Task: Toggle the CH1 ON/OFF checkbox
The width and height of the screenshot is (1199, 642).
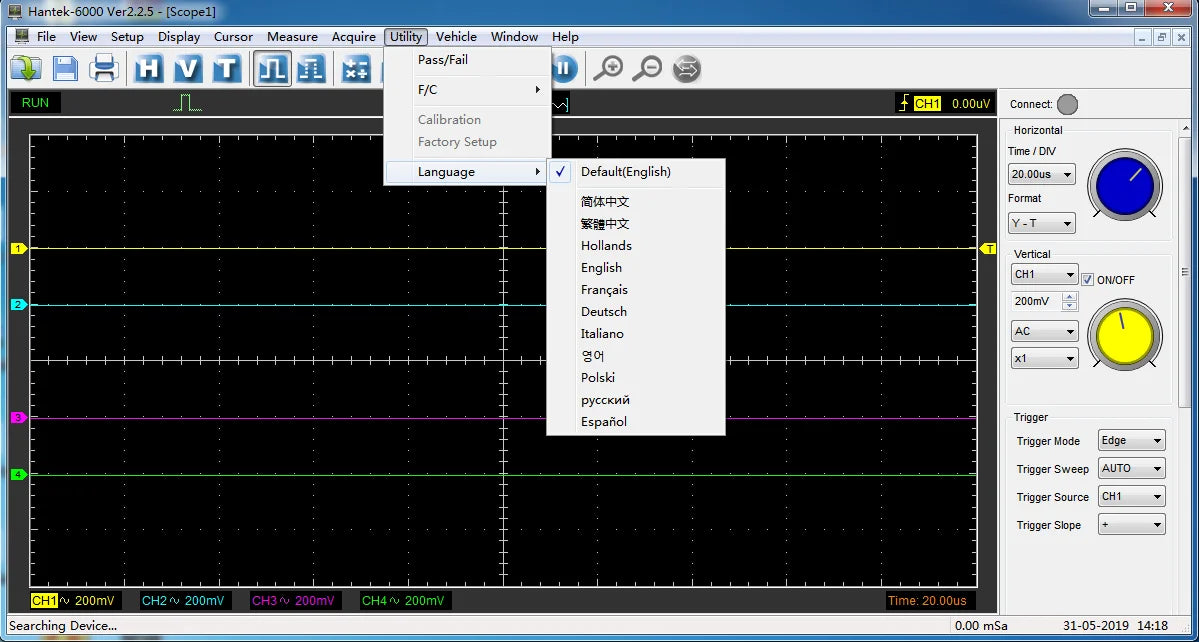Action: click(x=1088, y=280)
